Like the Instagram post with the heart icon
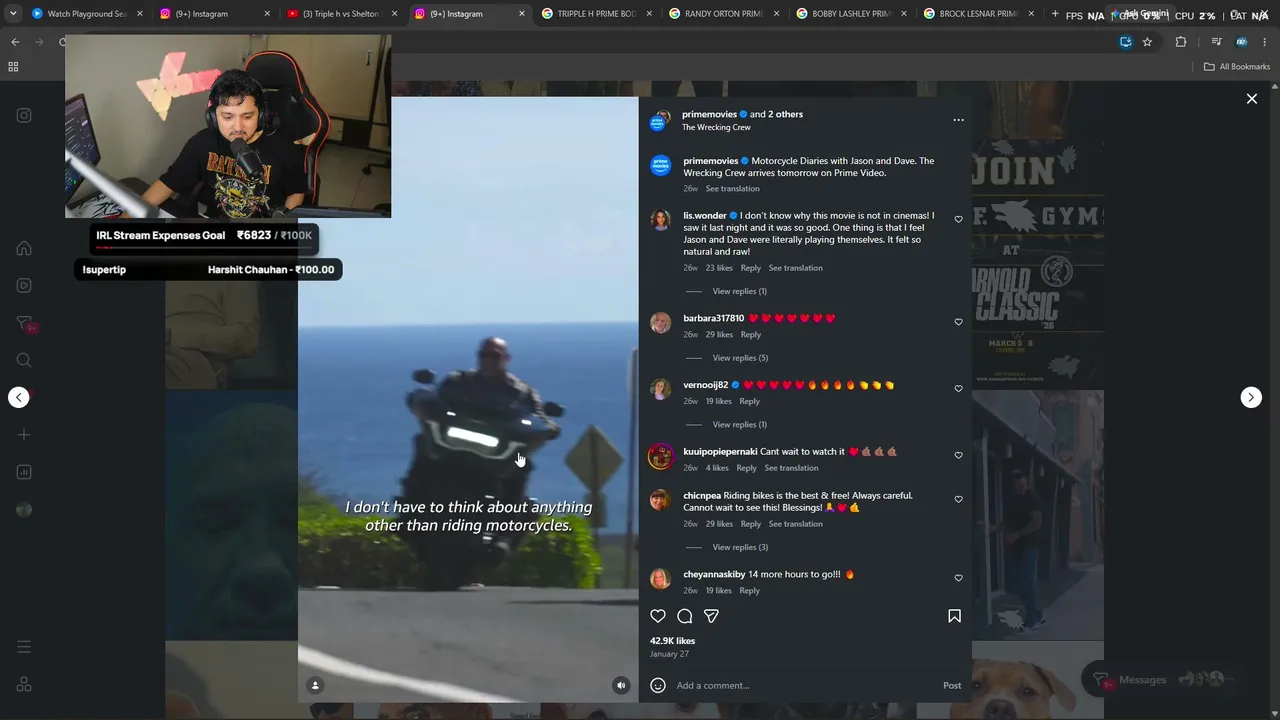This screenshot has width=1280, height=720. [x=658, y=616]
